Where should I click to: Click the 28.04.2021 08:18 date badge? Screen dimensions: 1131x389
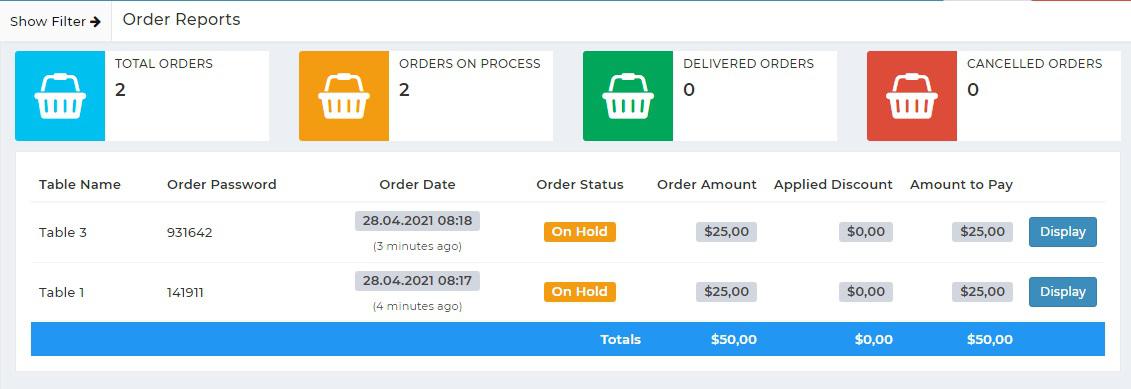417,221
